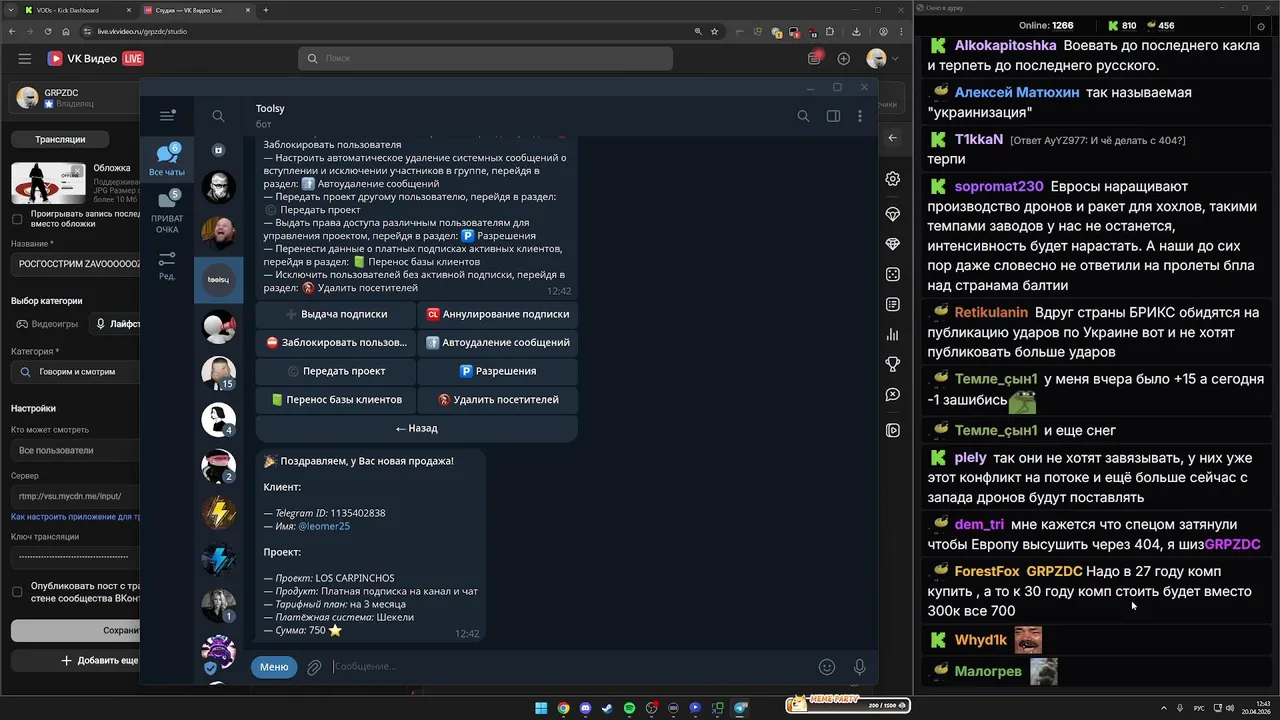Focus the VK Видео Поиск search field

485,59
